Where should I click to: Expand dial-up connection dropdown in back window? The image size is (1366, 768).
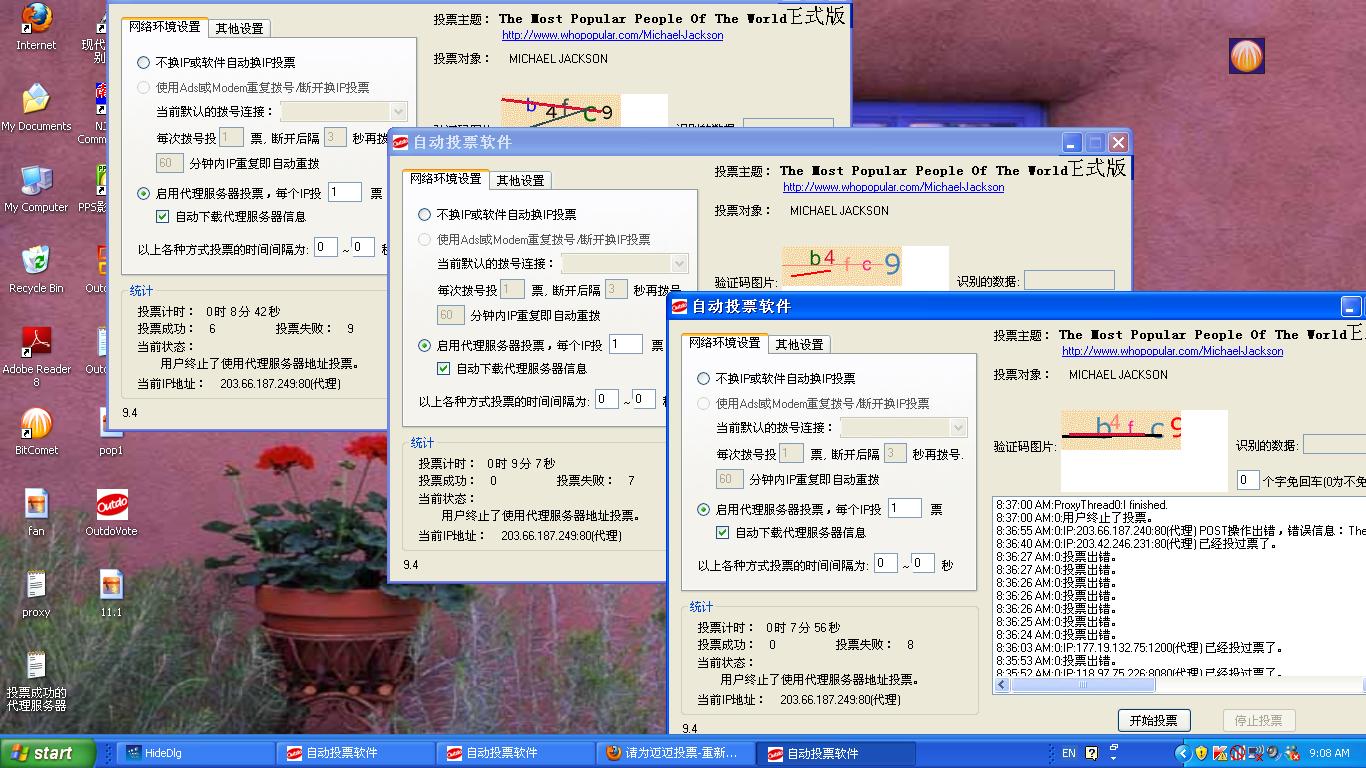pos(398,112)
